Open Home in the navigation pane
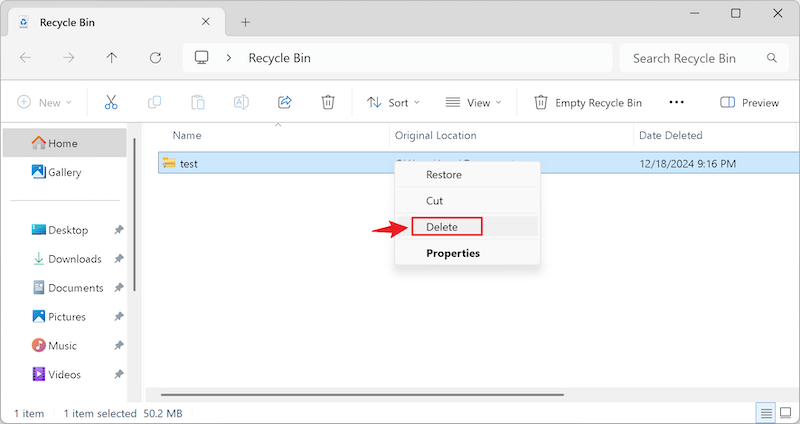 click(65, 143)
